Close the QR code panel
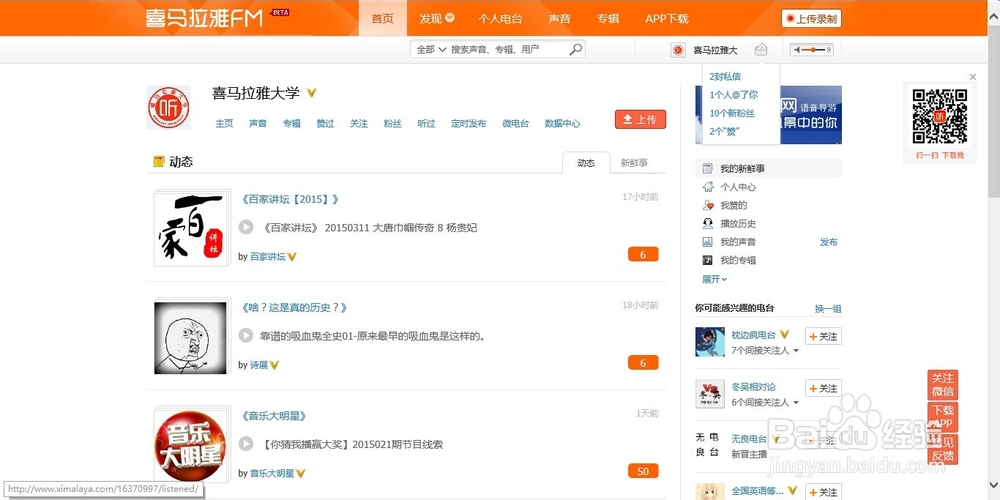This screenshot has height=500, width=1000. click(x=973, y=77)
